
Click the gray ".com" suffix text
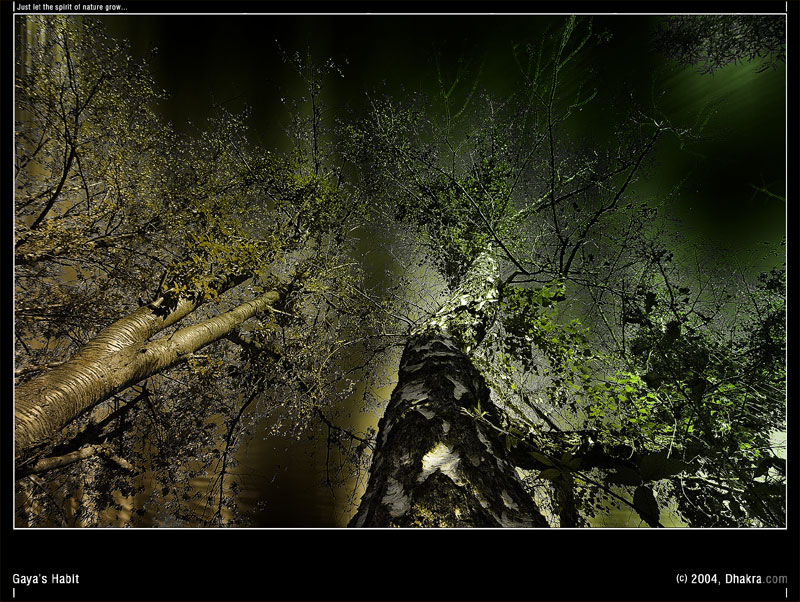[x=776, y=579]
